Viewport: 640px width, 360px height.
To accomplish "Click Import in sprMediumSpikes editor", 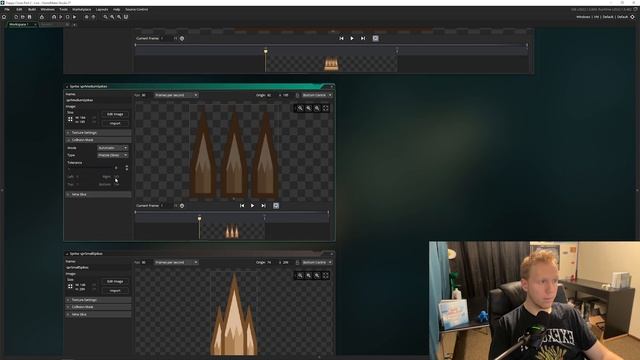I will (115, 123).
